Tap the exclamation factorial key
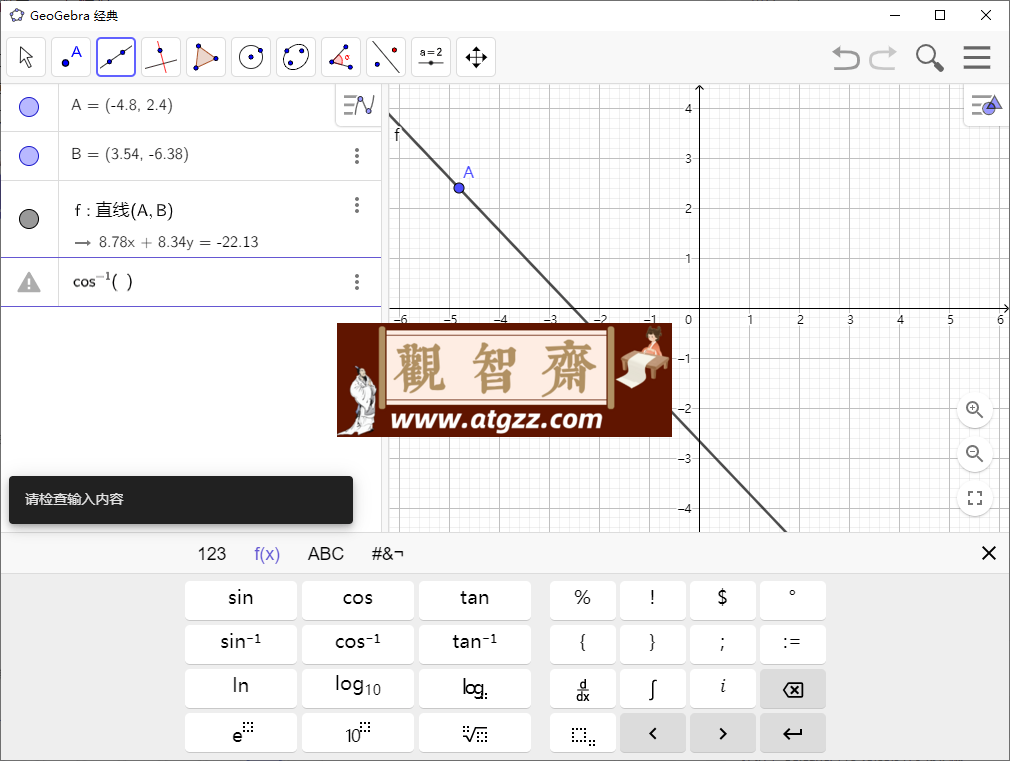Viewport: 1010px width, 761px height. pyautogui.click(x=653, y=599)
